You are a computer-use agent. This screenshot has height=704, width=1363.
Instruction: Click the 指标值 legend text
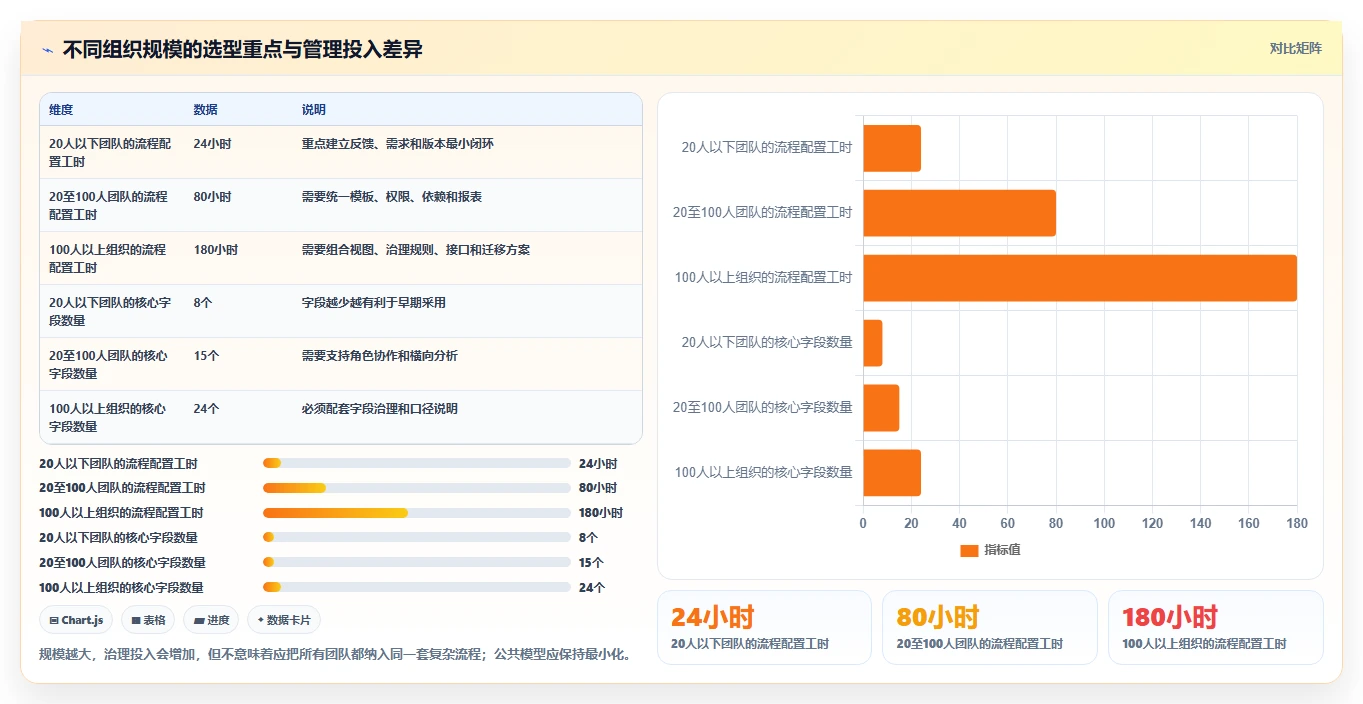click(x=1002, y=550)
